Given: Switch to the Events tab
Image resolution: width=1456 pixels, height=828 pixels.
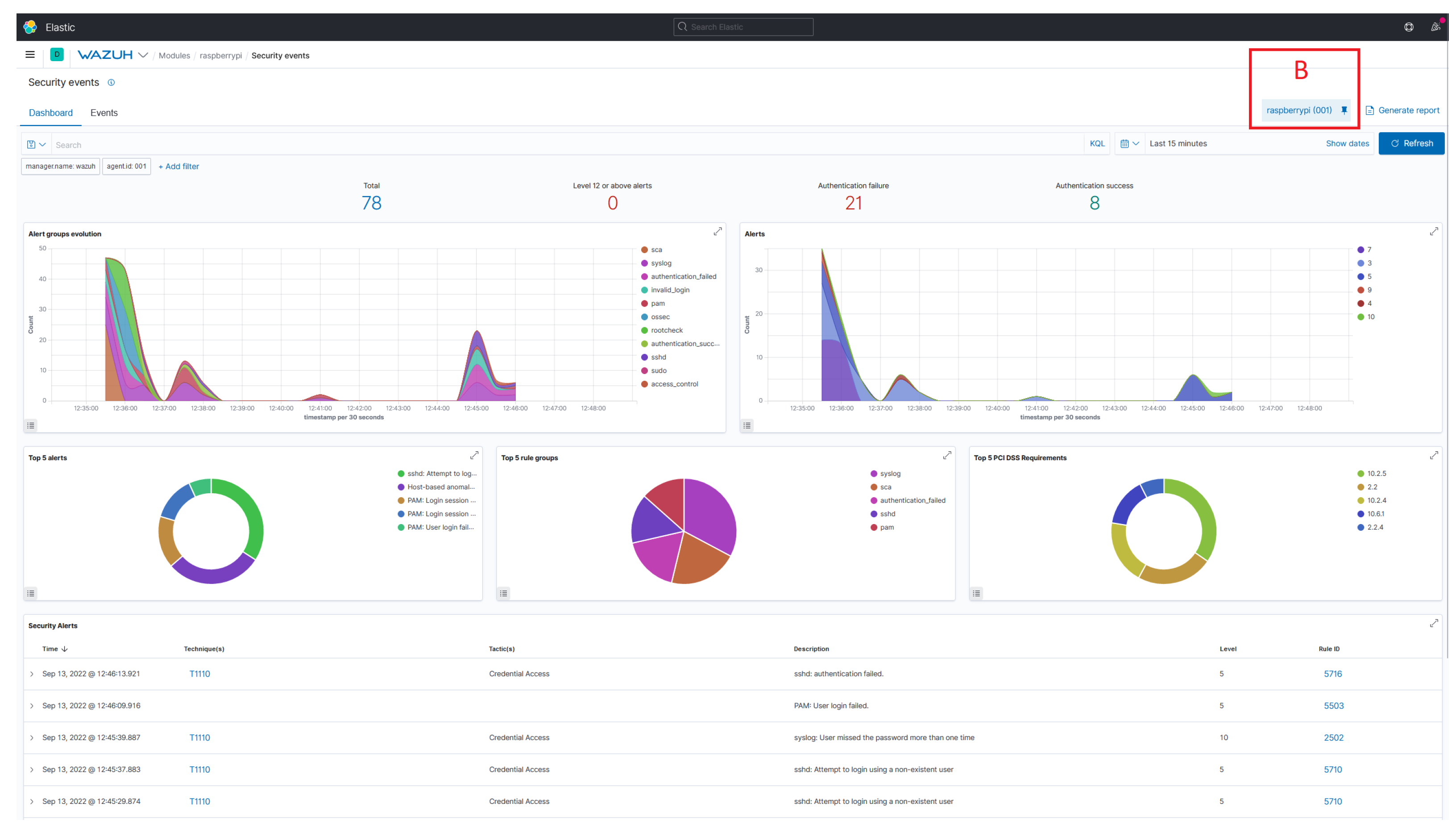Looking at the screenshot, I should (104, 112).
